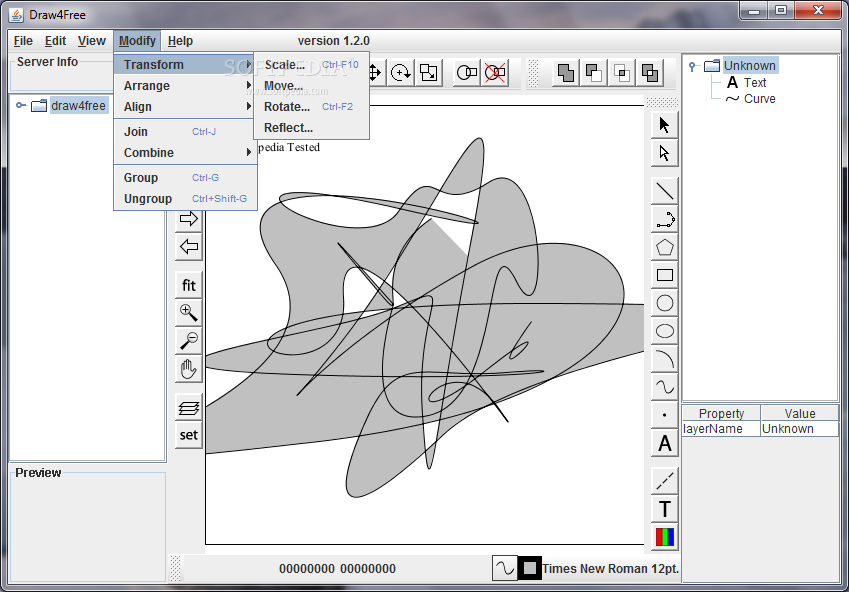Viewport: 849px width, 592px height.
Task: Expand the Align submenu
Action: coord(184,107)
